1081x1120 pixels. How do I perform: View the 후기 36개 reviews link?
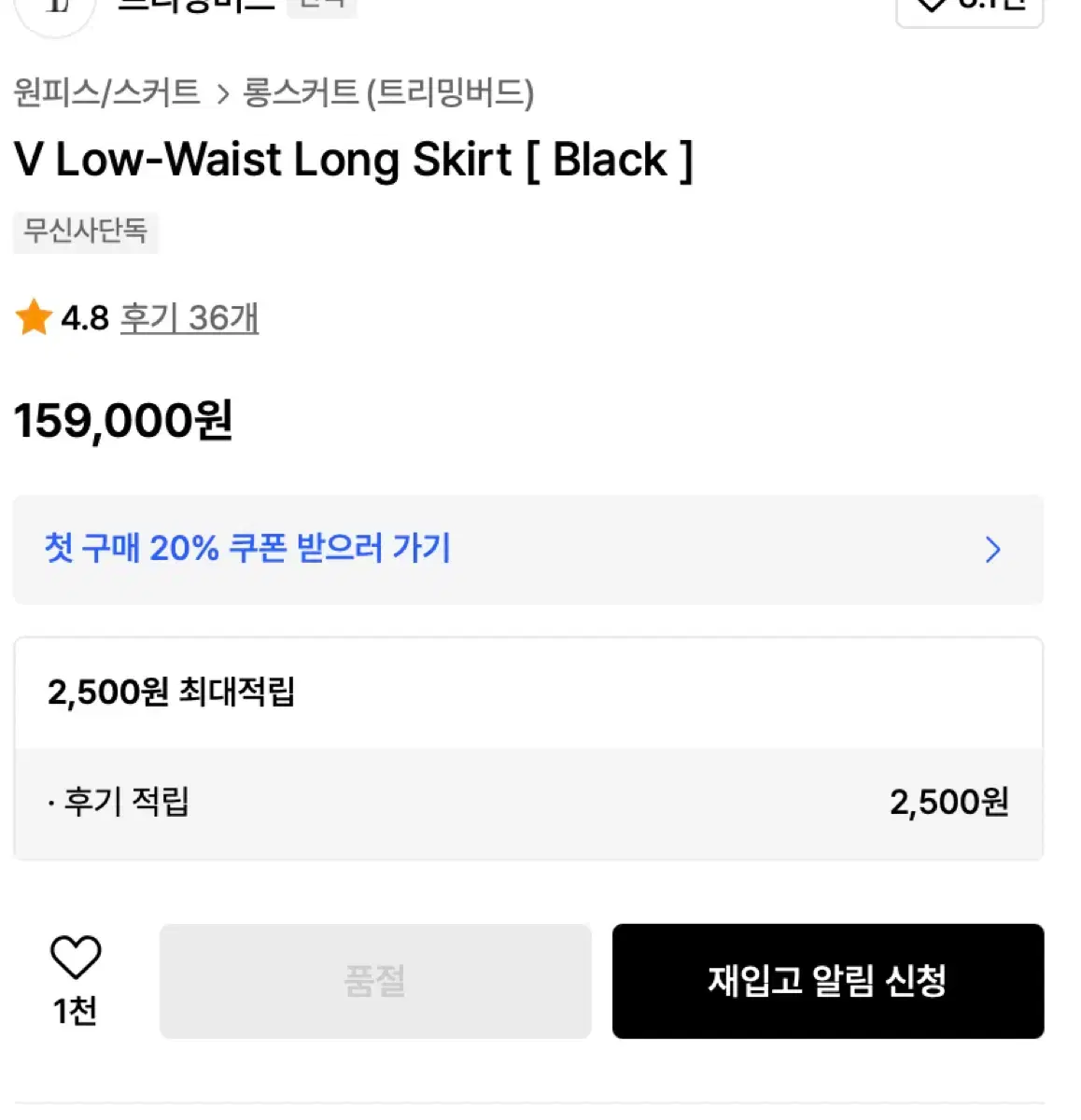(x=190, y=318)
